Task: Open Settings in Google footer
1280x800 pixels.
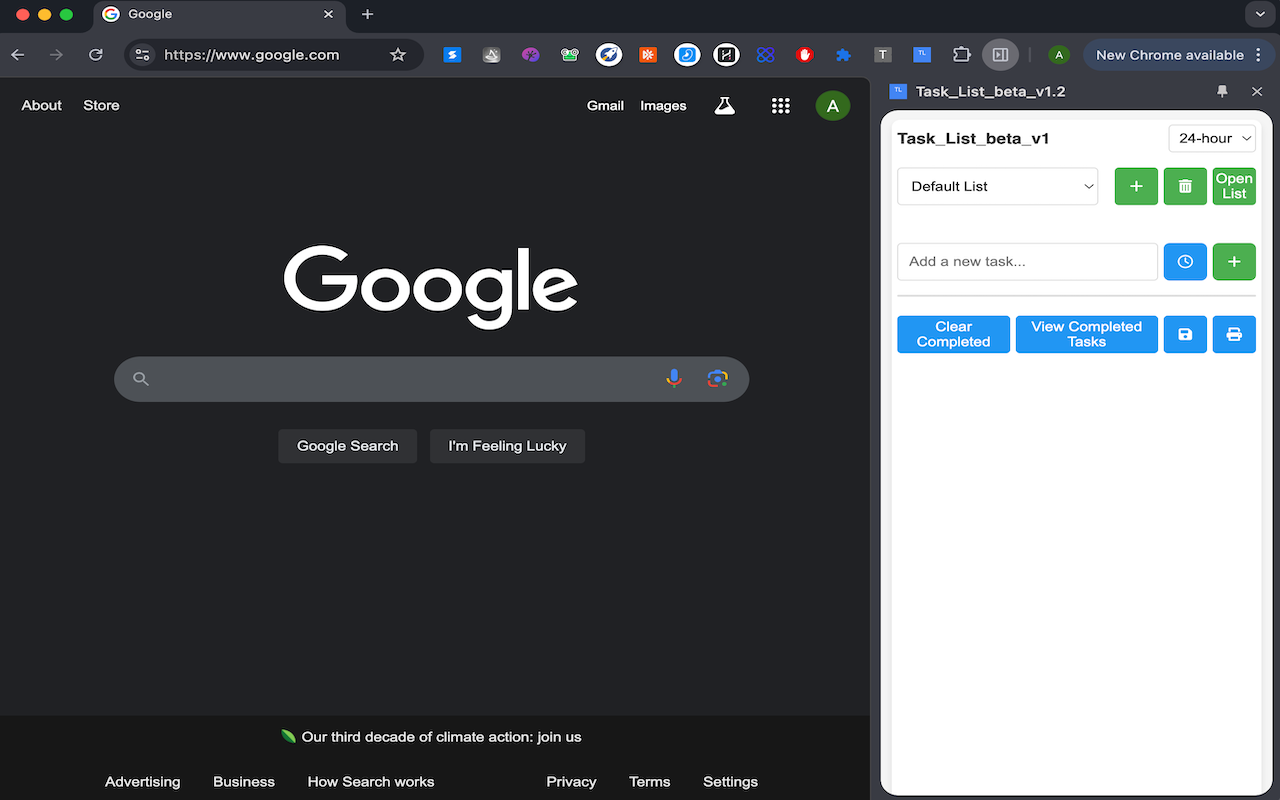Action: coord(730,782)
